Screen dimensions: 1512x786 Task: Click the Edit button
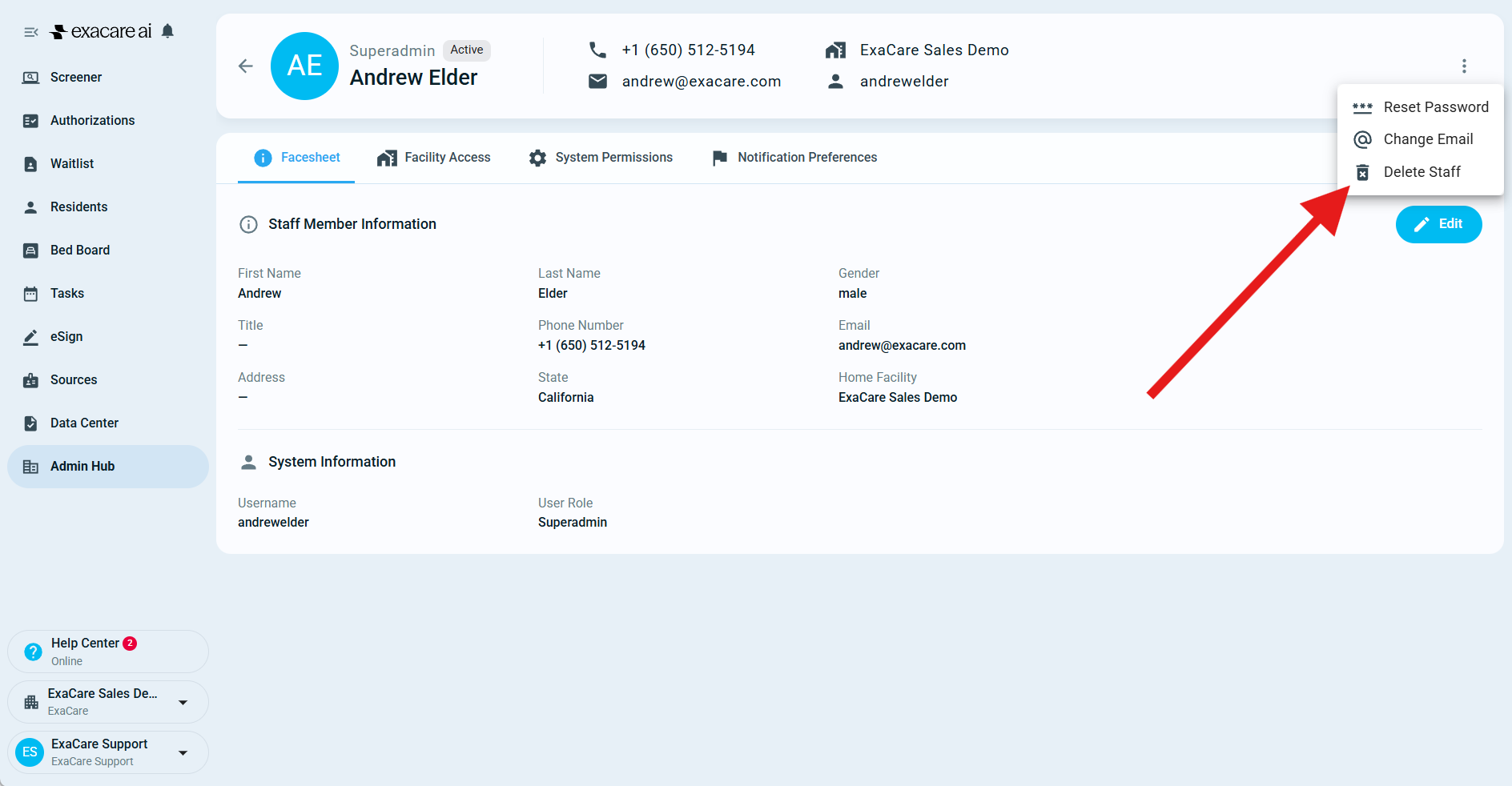coord(1438,224)
